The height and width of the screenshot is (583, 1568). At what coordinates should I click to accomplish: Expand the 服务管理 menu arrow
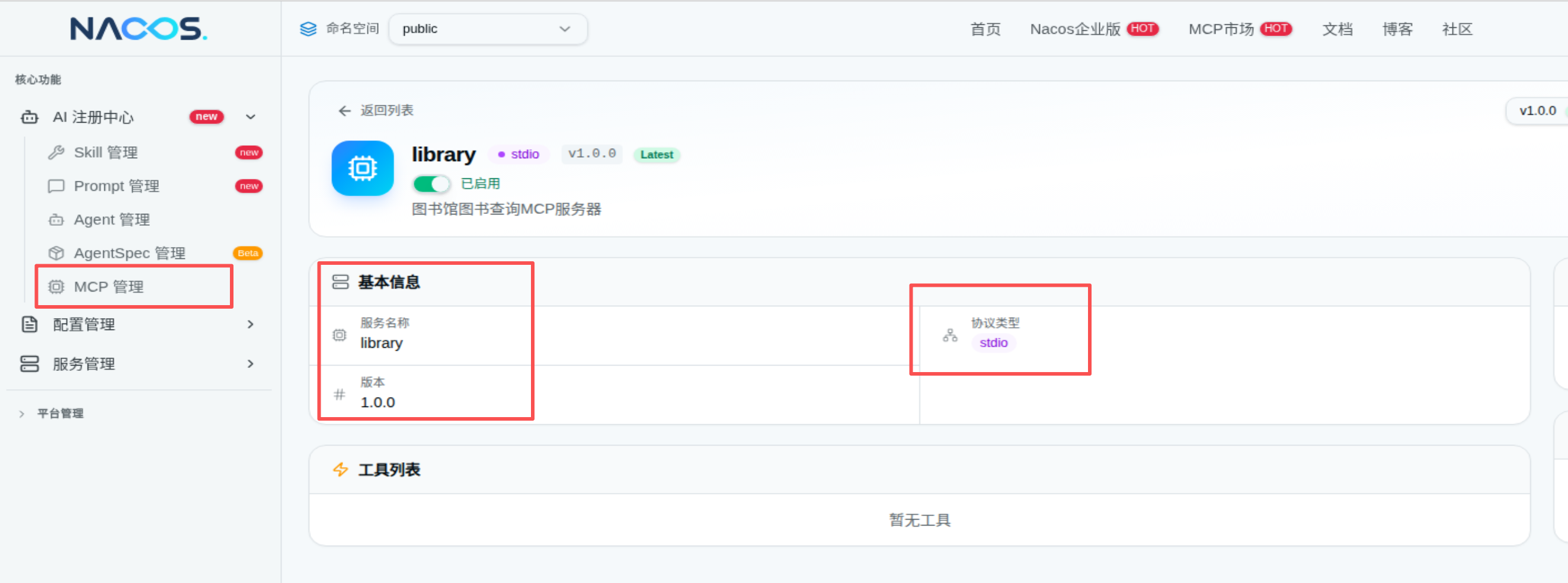coord(250,364)
